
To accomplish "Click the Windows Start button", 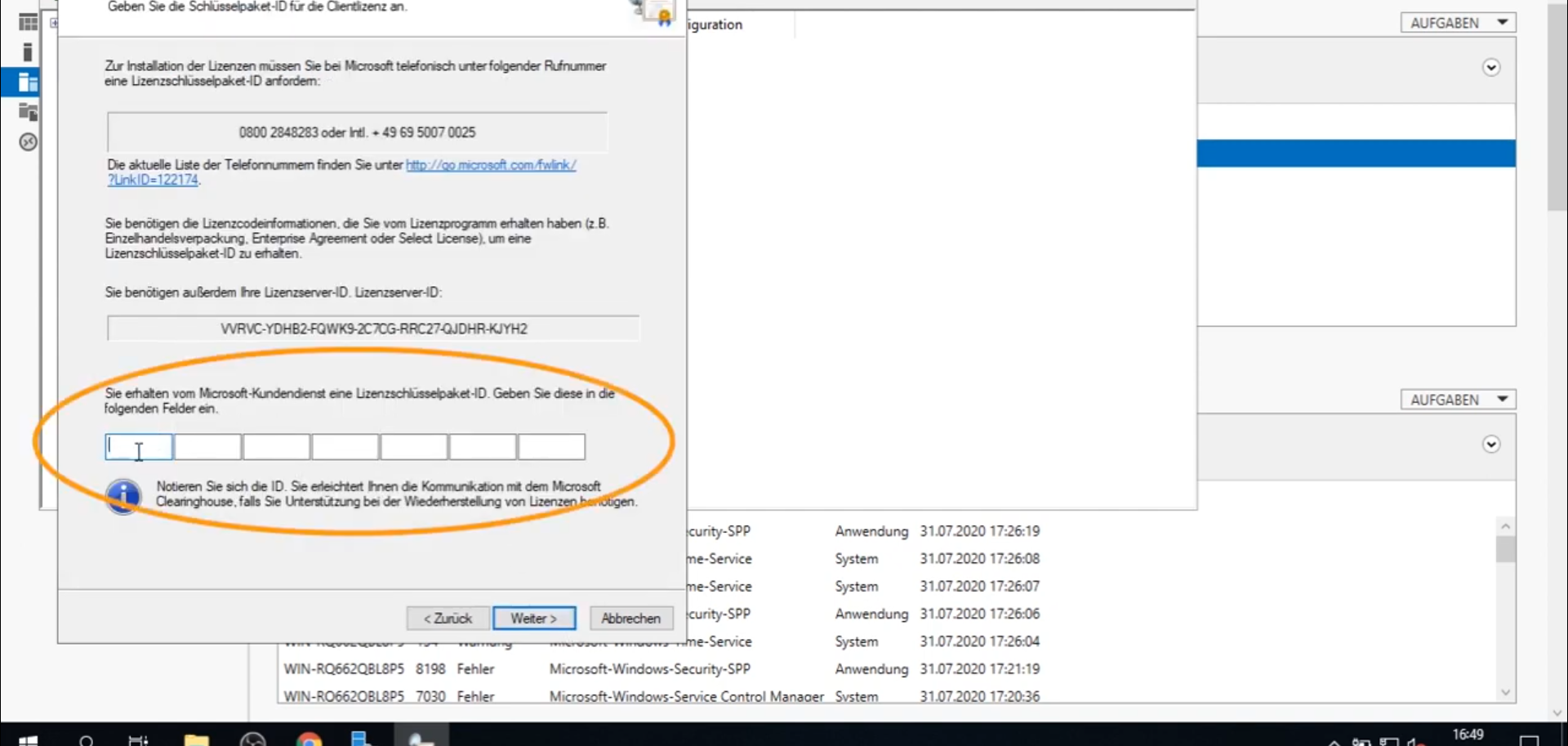I will 28,739.
